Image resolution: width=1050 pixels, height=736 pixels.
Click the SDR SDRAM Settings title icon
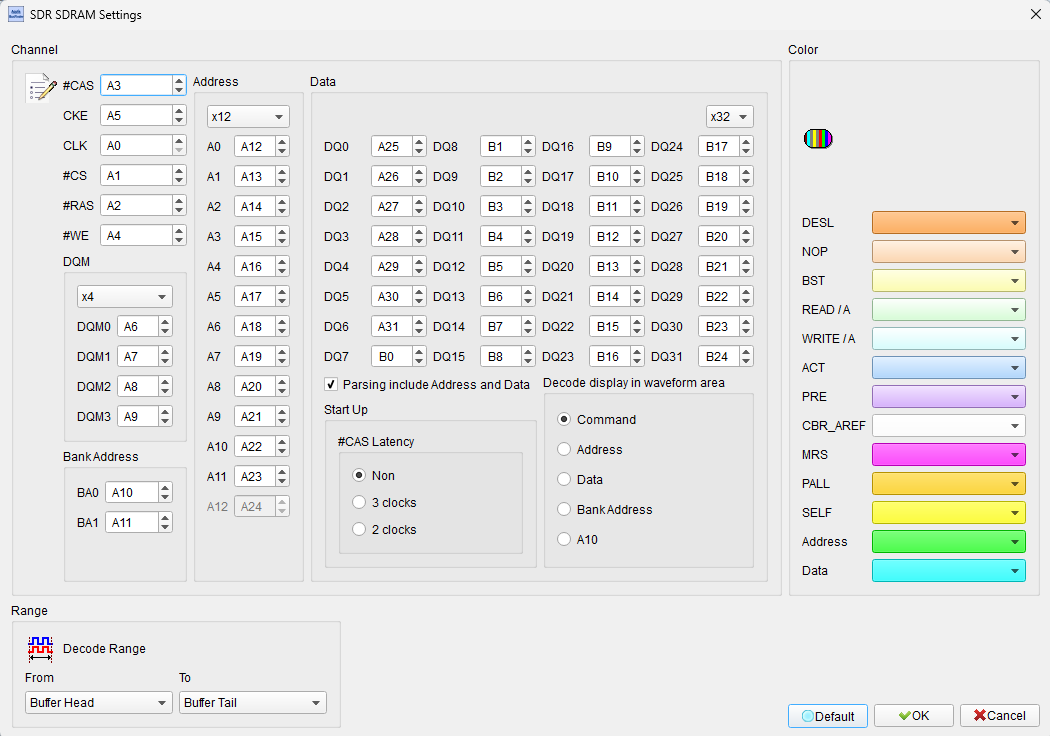point(15,14)
